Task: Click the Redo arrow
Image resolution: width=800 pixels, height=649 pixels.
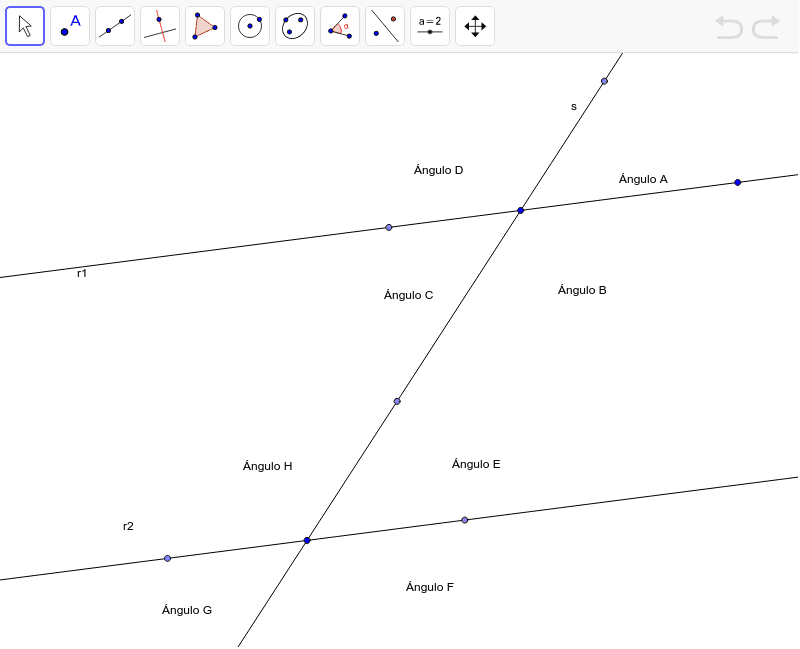Action: [x=766, y=27]
